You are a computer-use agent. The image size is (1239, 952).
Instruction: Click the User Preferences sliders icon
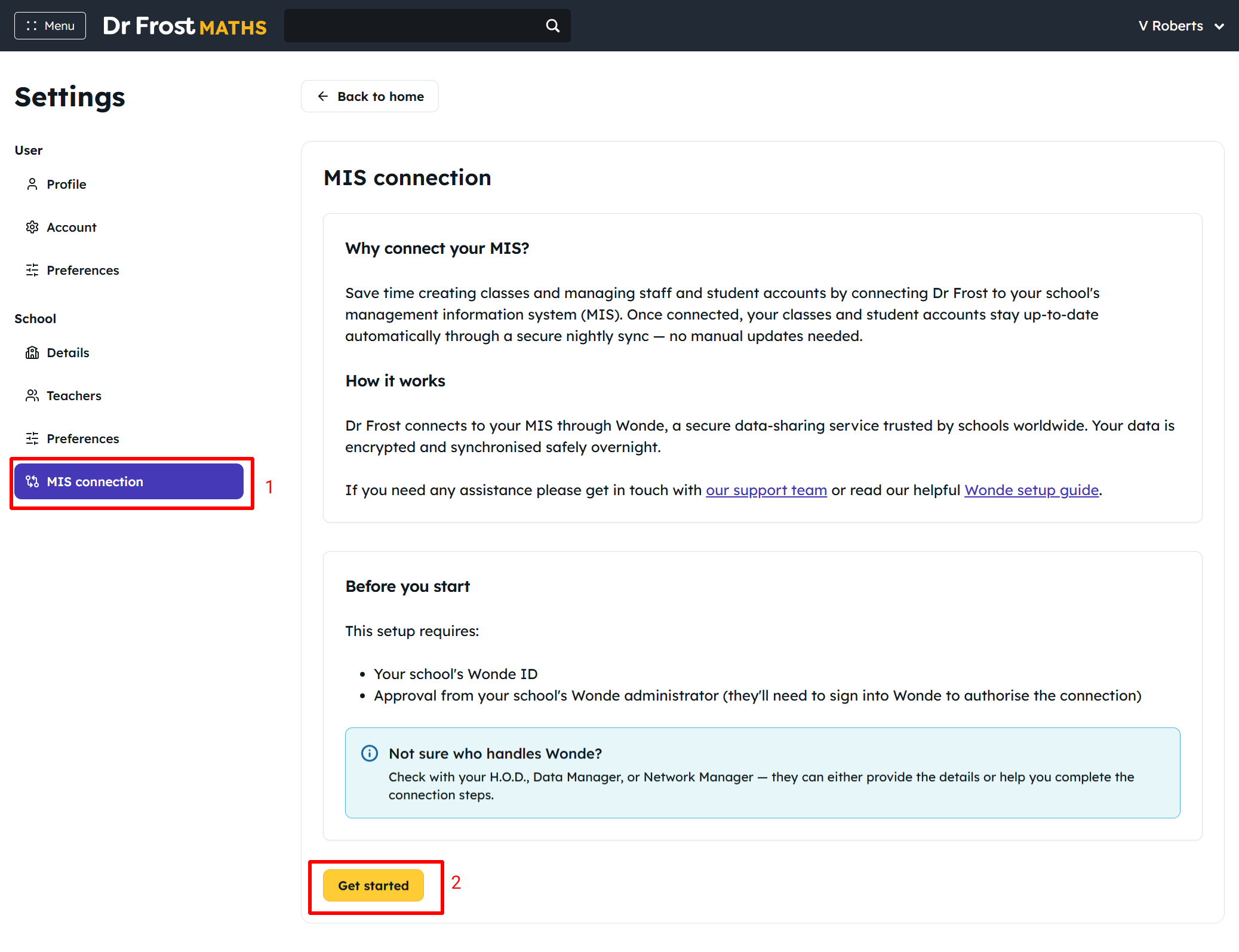click(32, 270)
